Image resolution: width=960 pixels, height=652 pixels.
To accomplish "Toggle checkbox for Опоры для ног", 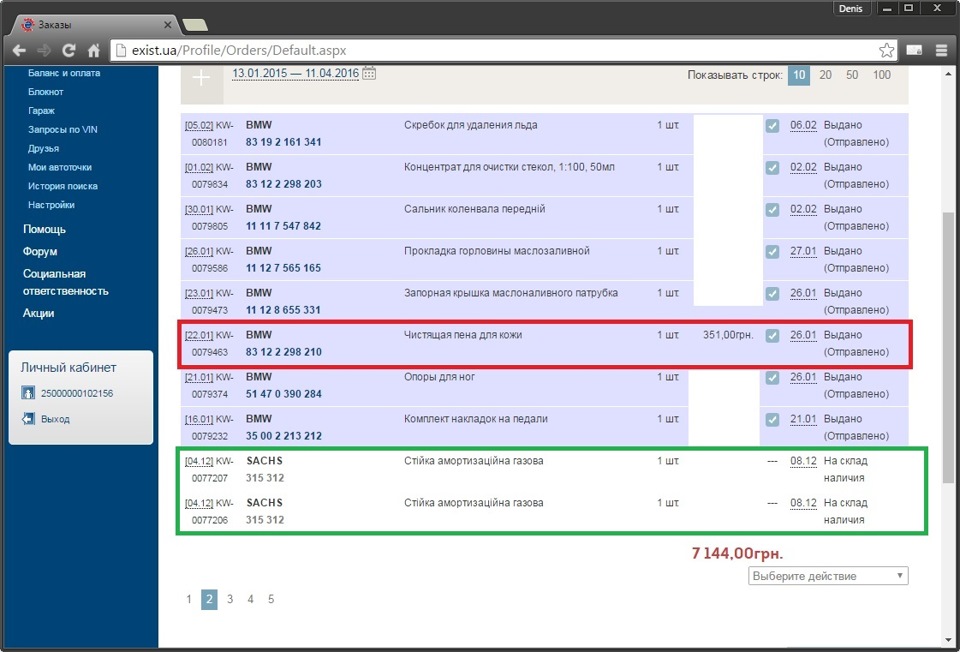I will click(x=773, y=377).
